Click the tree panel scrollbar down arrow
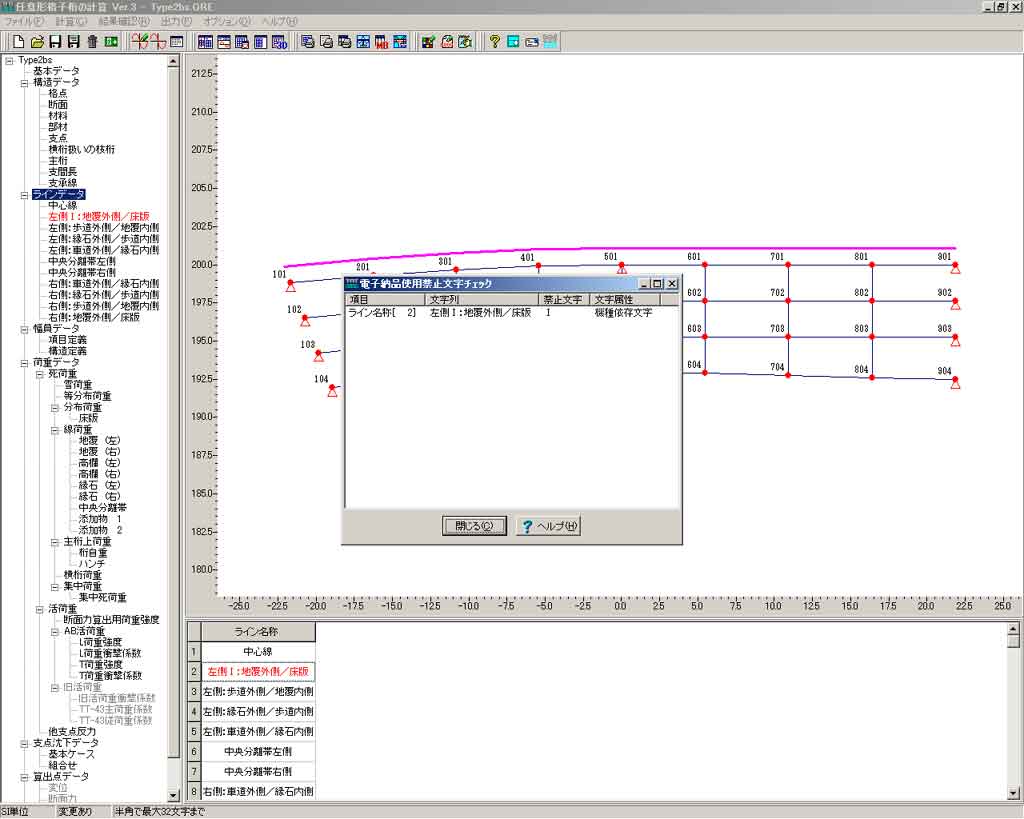 (x=173, y=794)
